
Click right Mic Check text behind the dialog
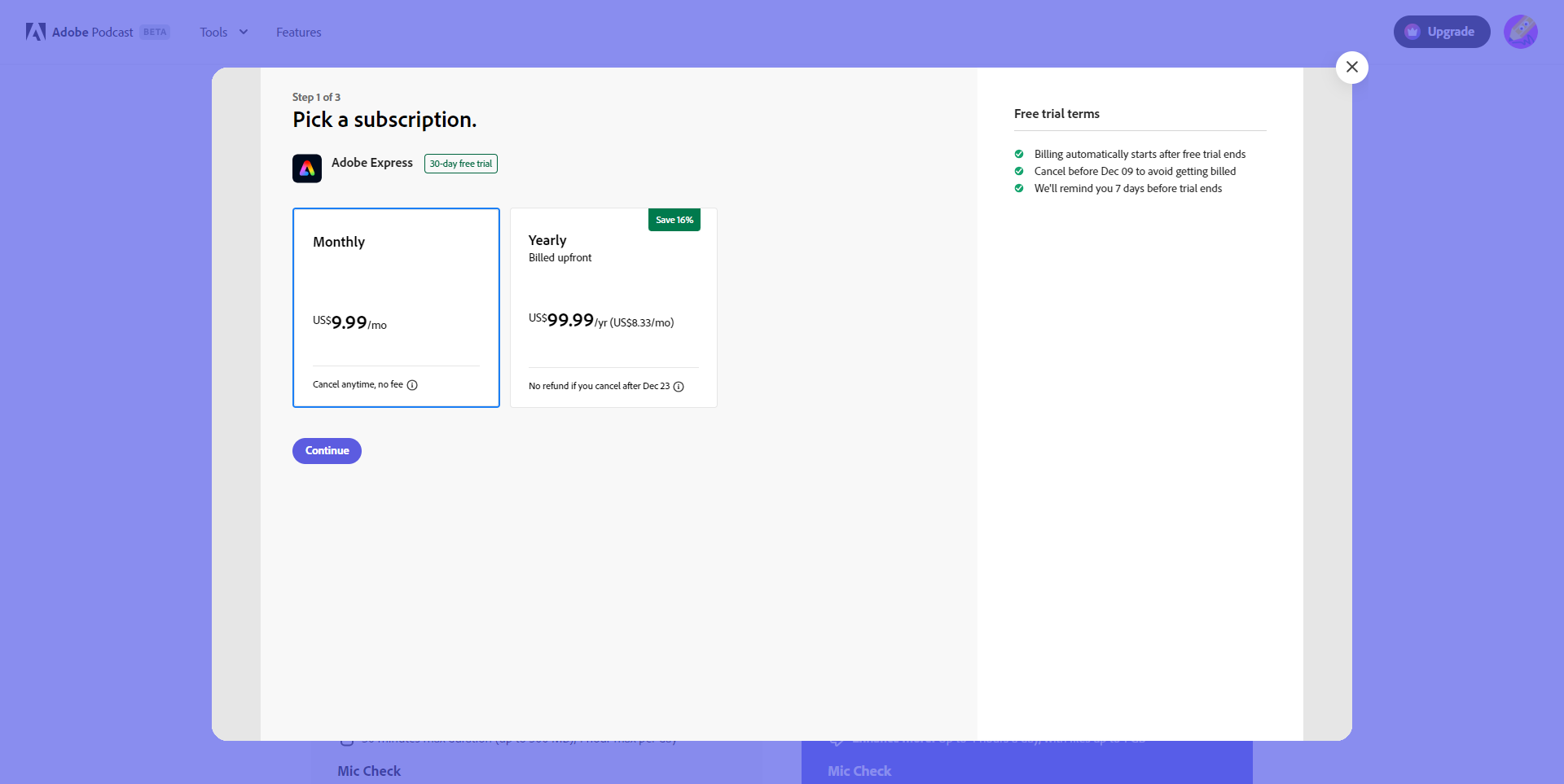tap(859, 771)
